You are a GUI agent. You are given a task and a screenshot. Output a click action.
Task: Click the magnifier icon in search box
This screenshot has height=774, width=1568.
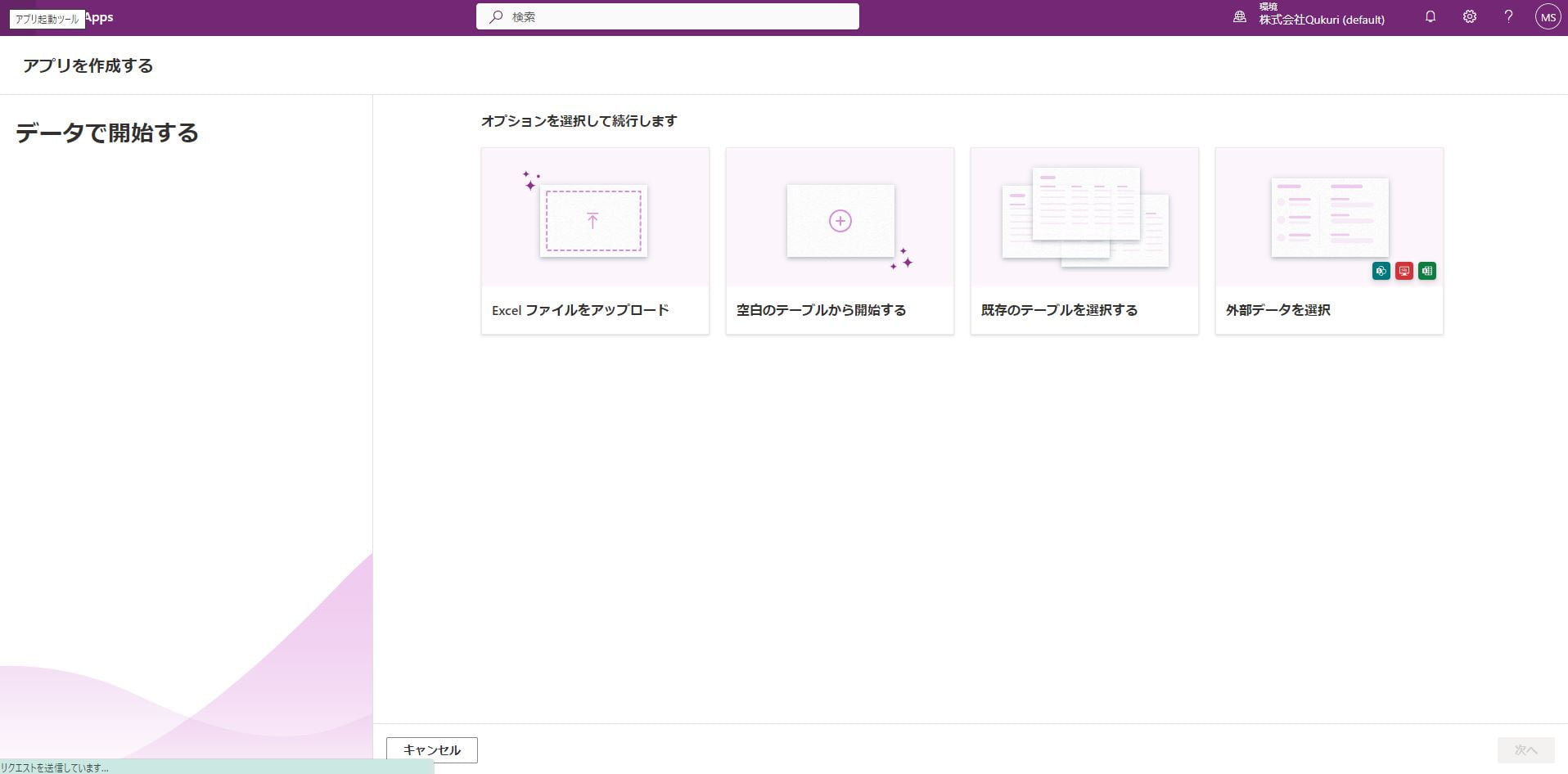pos(495,16)
